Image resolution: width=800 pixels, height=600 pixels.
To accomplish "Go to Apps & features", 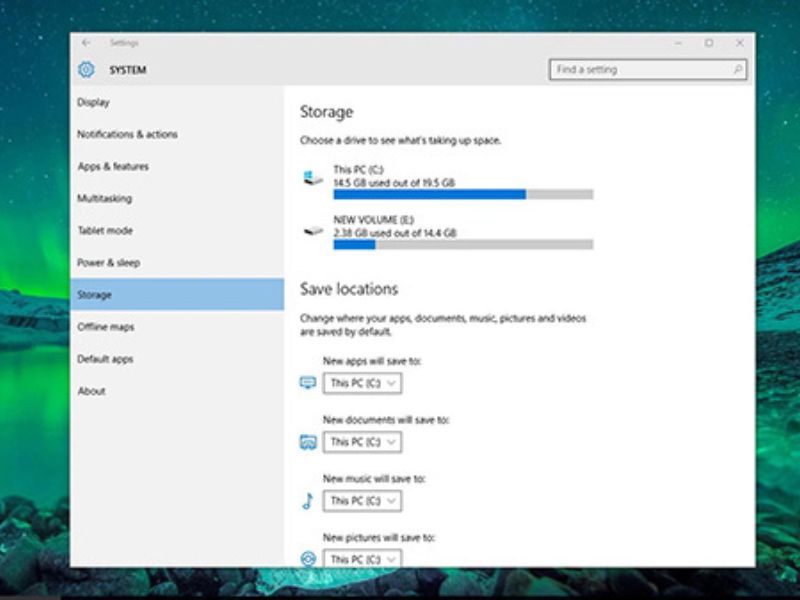I will pyautogui.click(x=177, y=166).
